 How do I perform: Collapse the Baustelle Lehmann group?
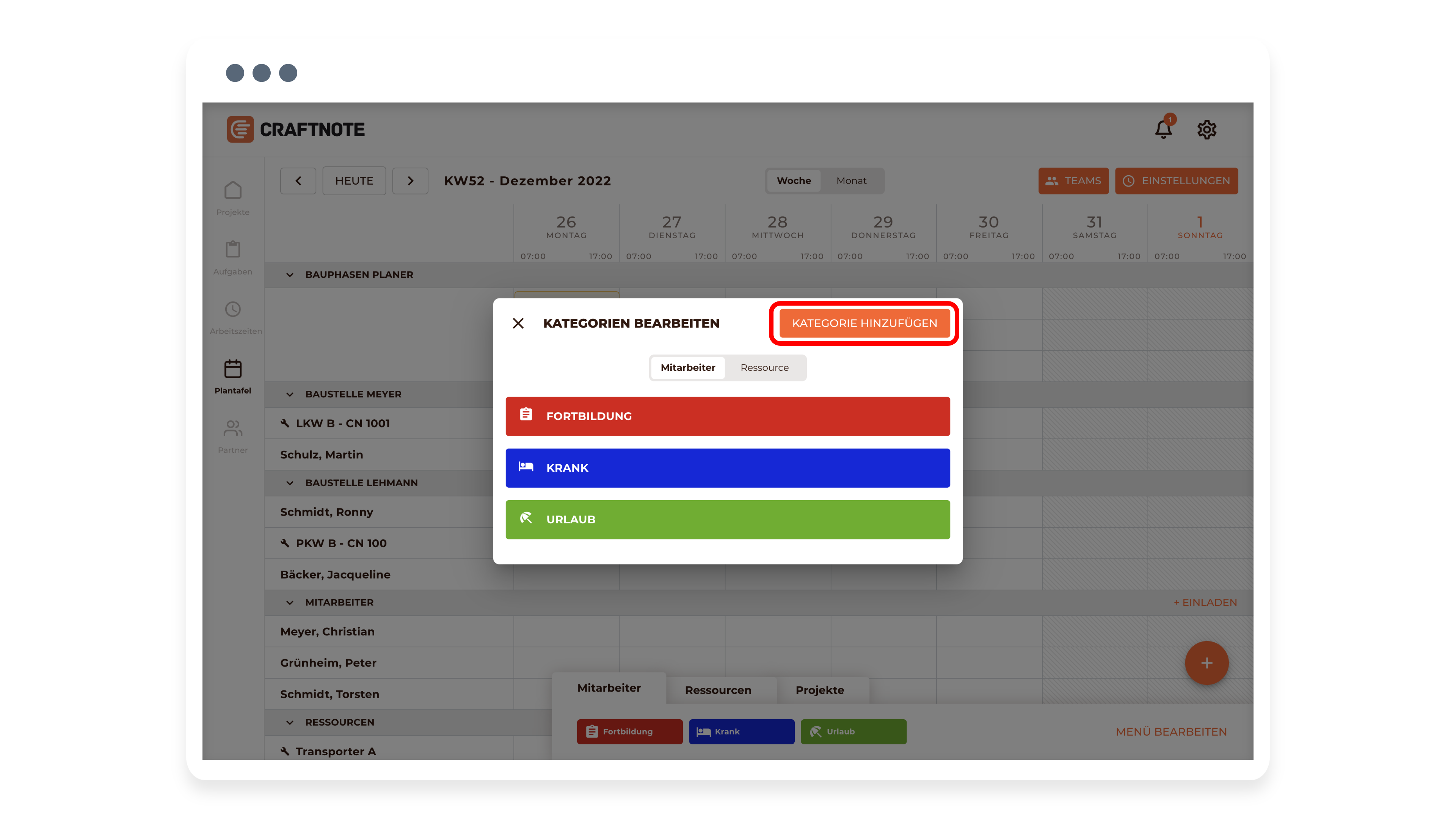pyautogui.click(x=290, y=483)
